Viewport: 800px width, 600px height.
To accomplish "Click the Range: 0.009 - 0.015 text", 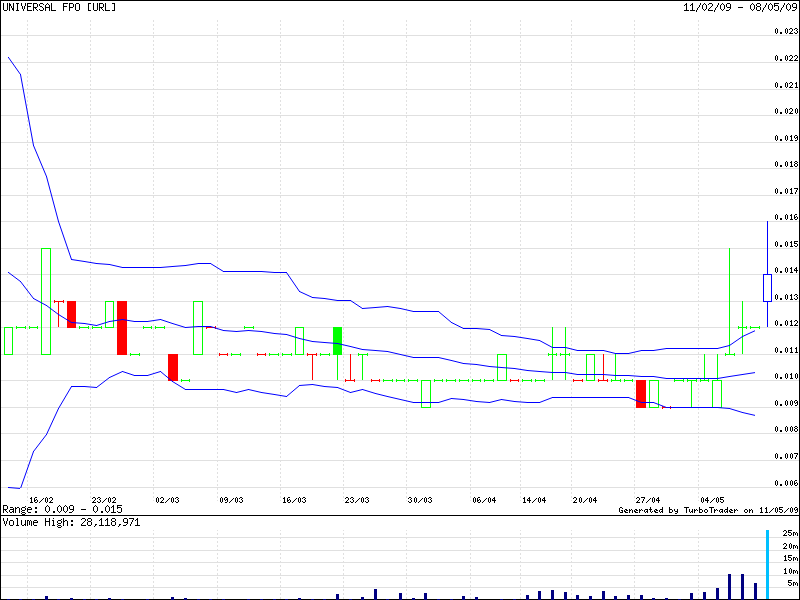I will pos(62,509).
